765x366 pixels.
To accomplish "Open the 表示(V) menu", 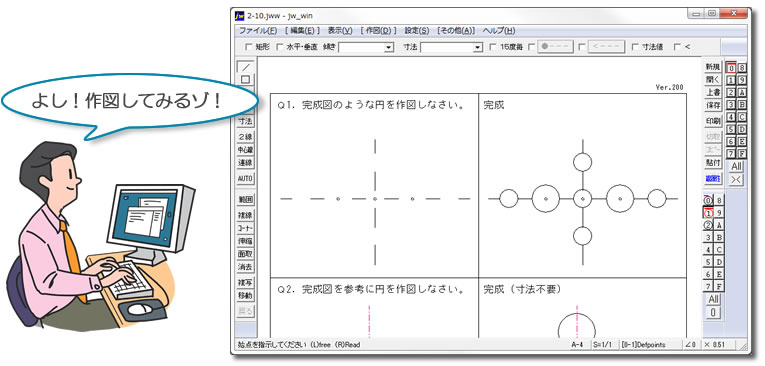I will pos(340,30).
